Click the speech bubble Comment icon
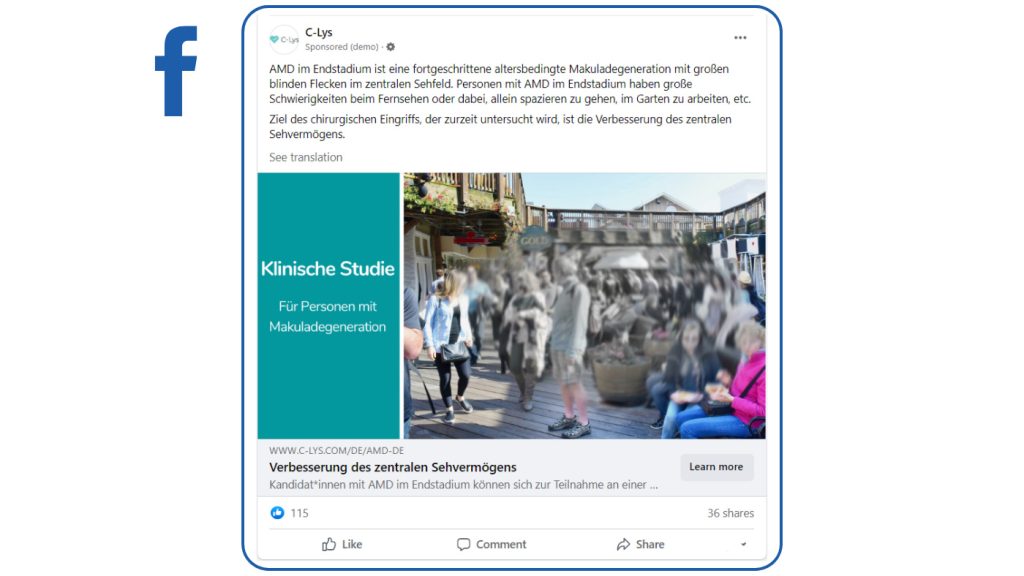The width and height of the screenshot is (1024, 576). pos(463,544)
